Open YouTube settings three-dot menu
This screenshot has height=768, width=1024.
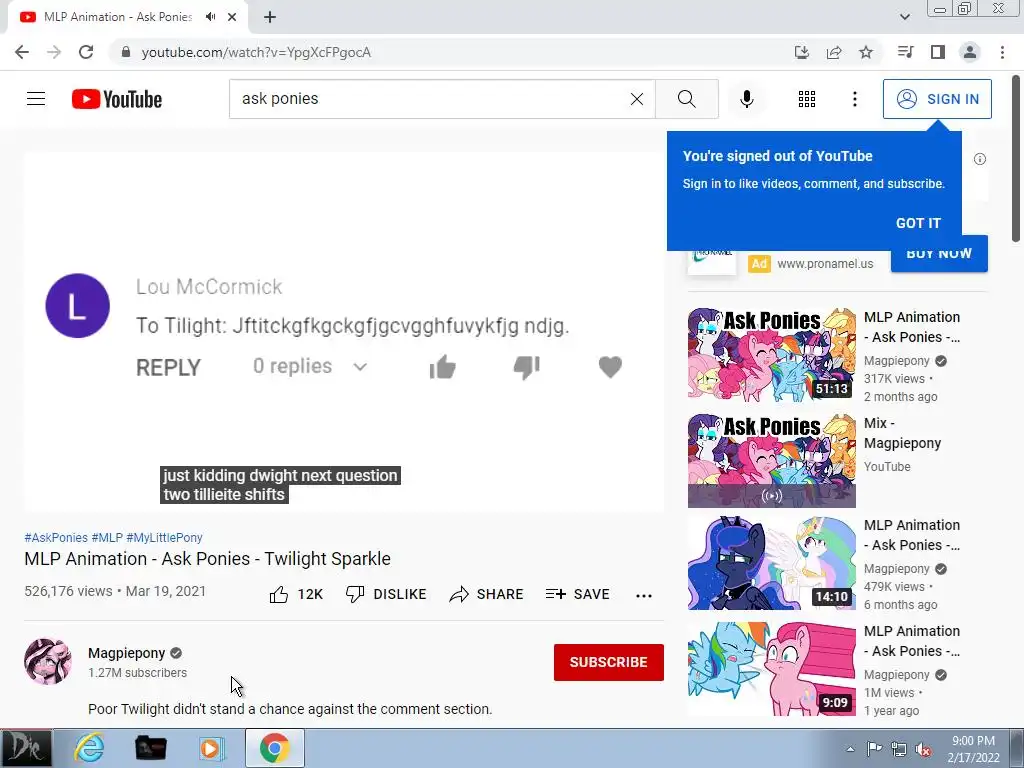click(x=855, y=99)
